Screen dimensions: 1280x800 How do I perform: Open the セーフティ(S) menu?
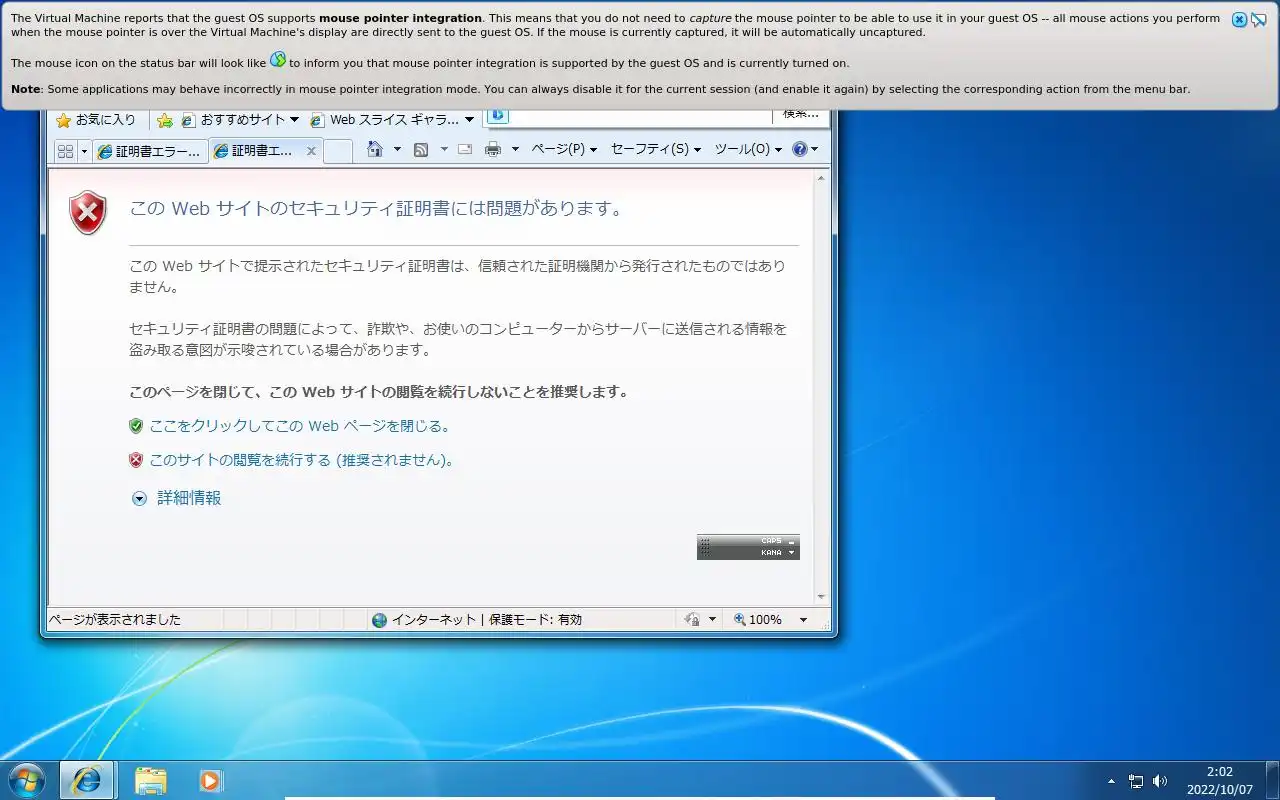tap(656, 149)
